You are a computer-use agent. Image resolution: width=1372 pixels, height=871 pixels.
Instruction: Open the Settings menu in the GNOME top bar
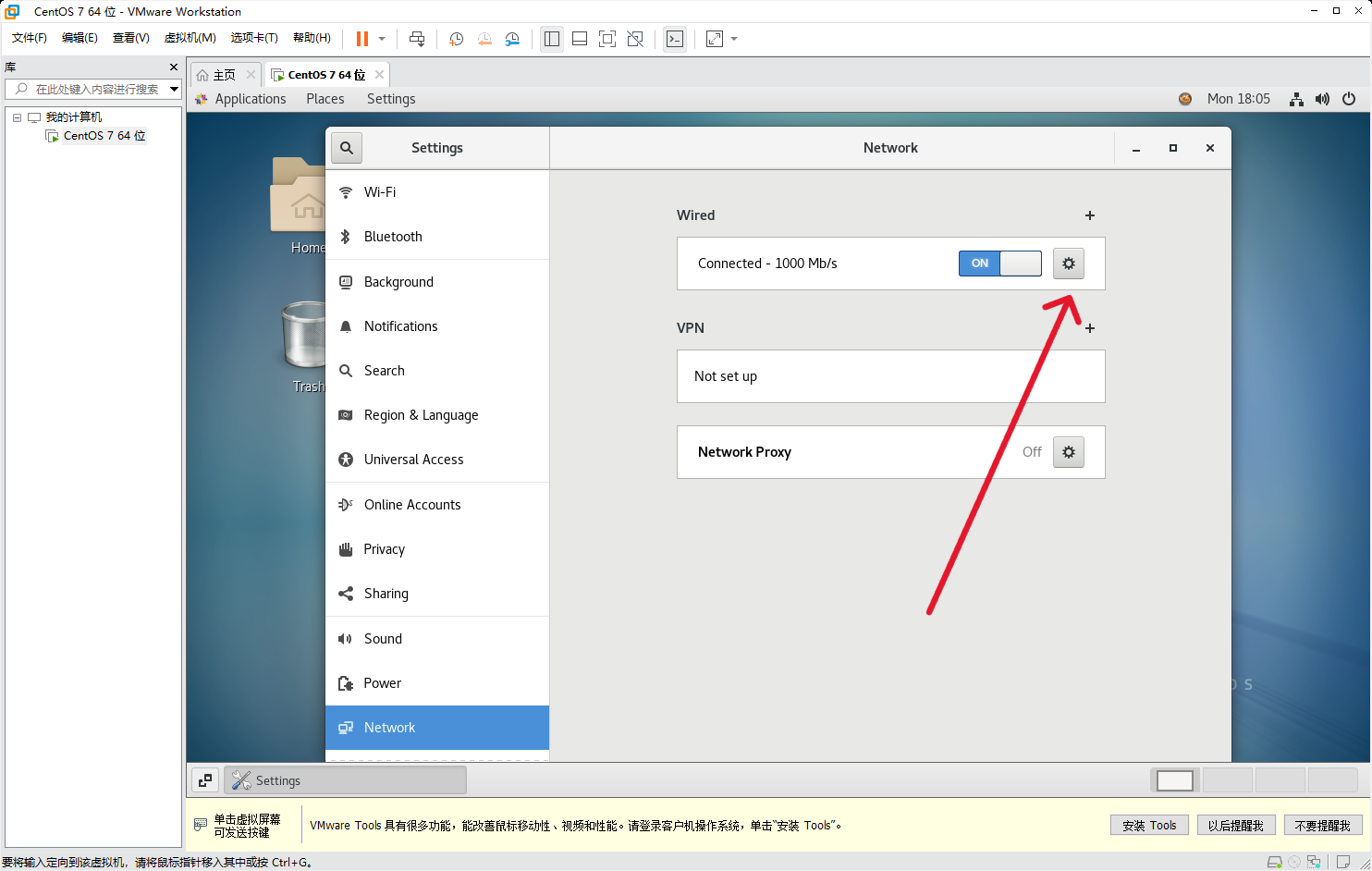(x=391, y=99)
